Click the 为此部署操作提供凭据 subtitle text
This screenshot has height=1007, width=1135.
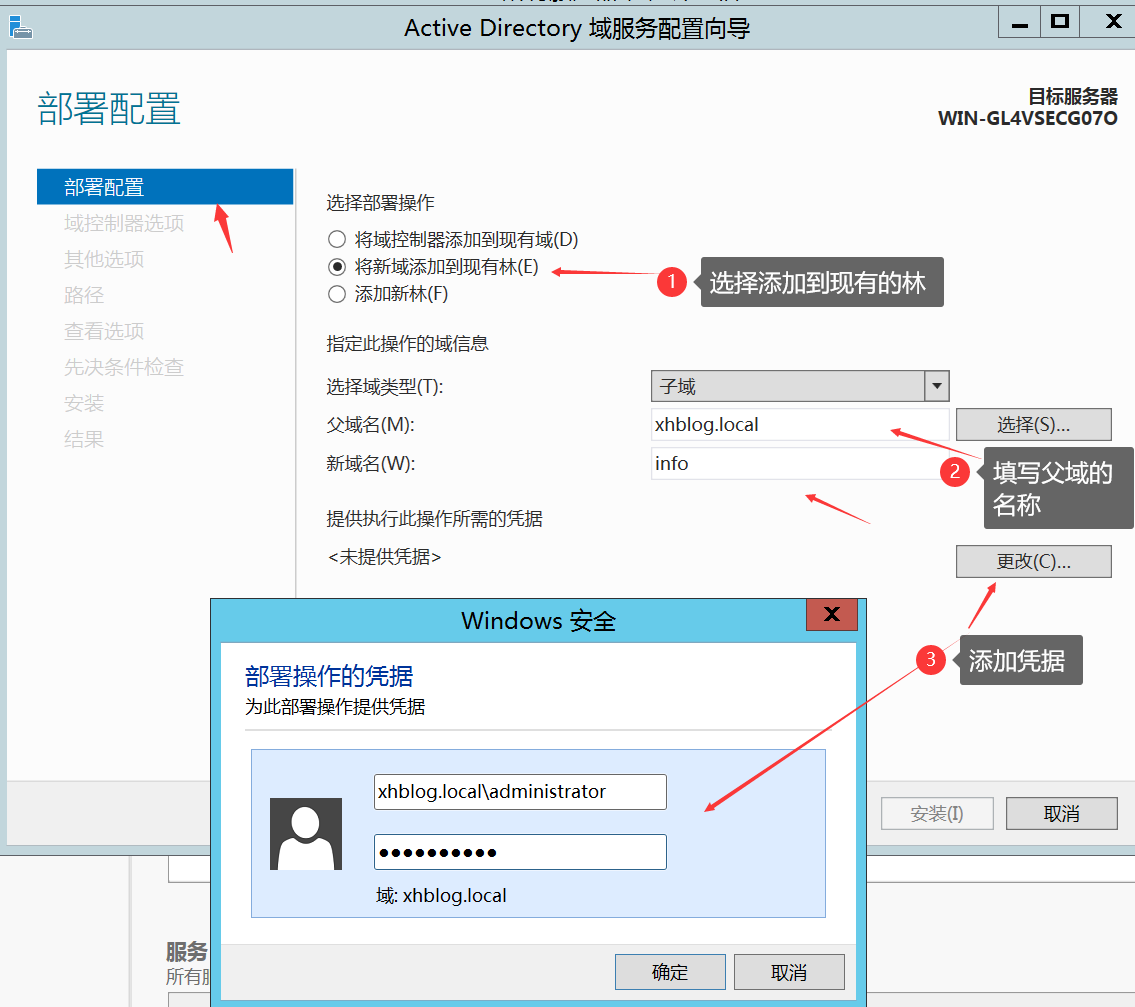(x=334, y=707)
